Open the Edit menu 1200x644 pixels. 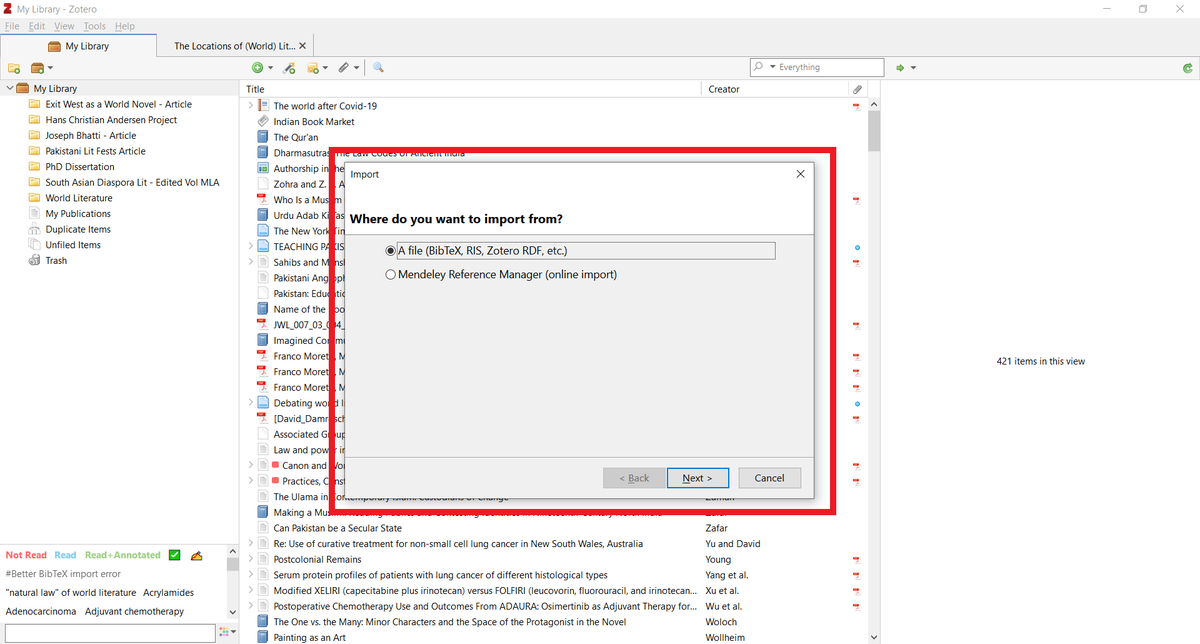click(37, 26)
